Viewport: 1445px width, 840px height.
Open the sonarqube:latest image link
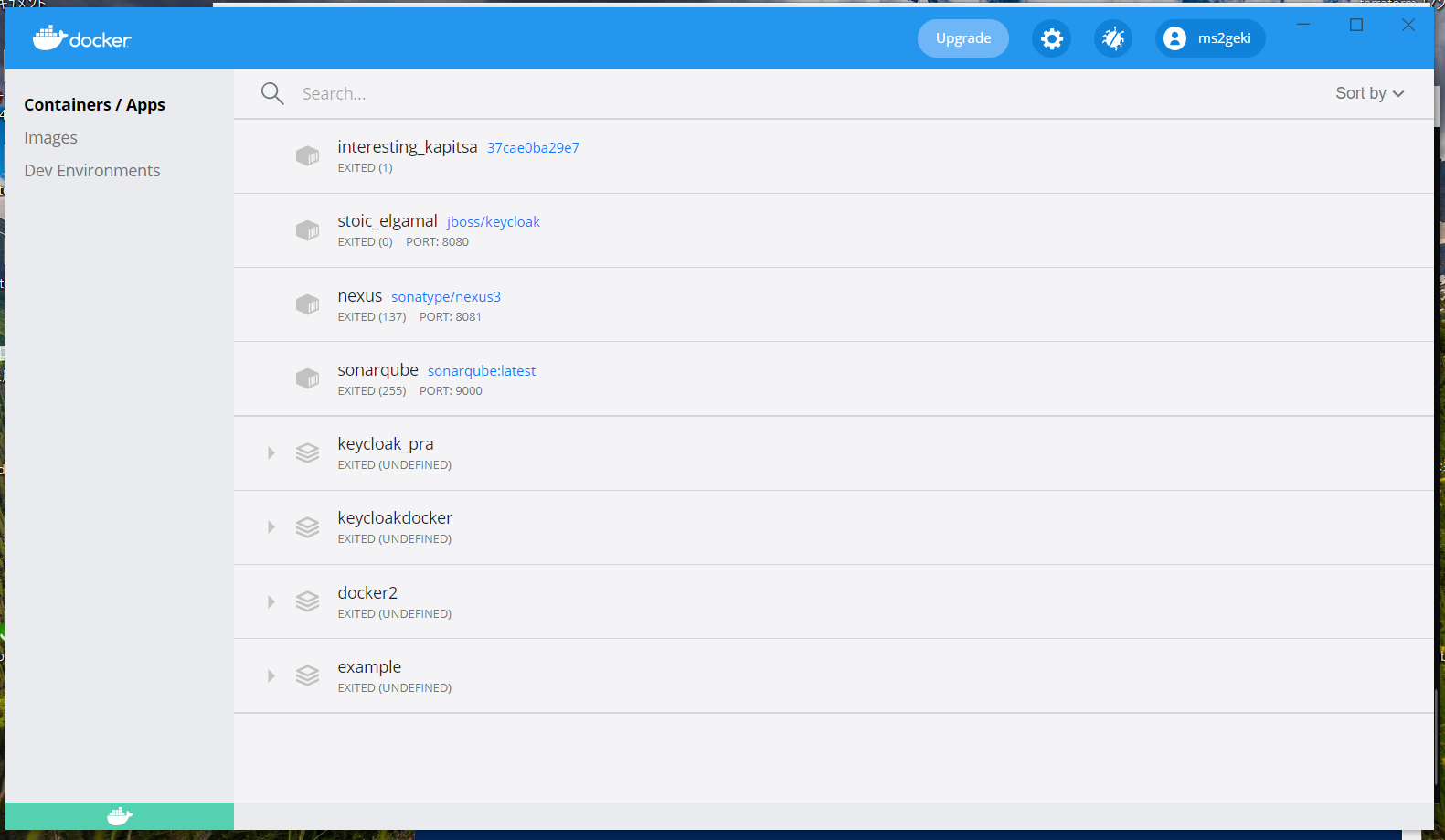coord(482,371)
